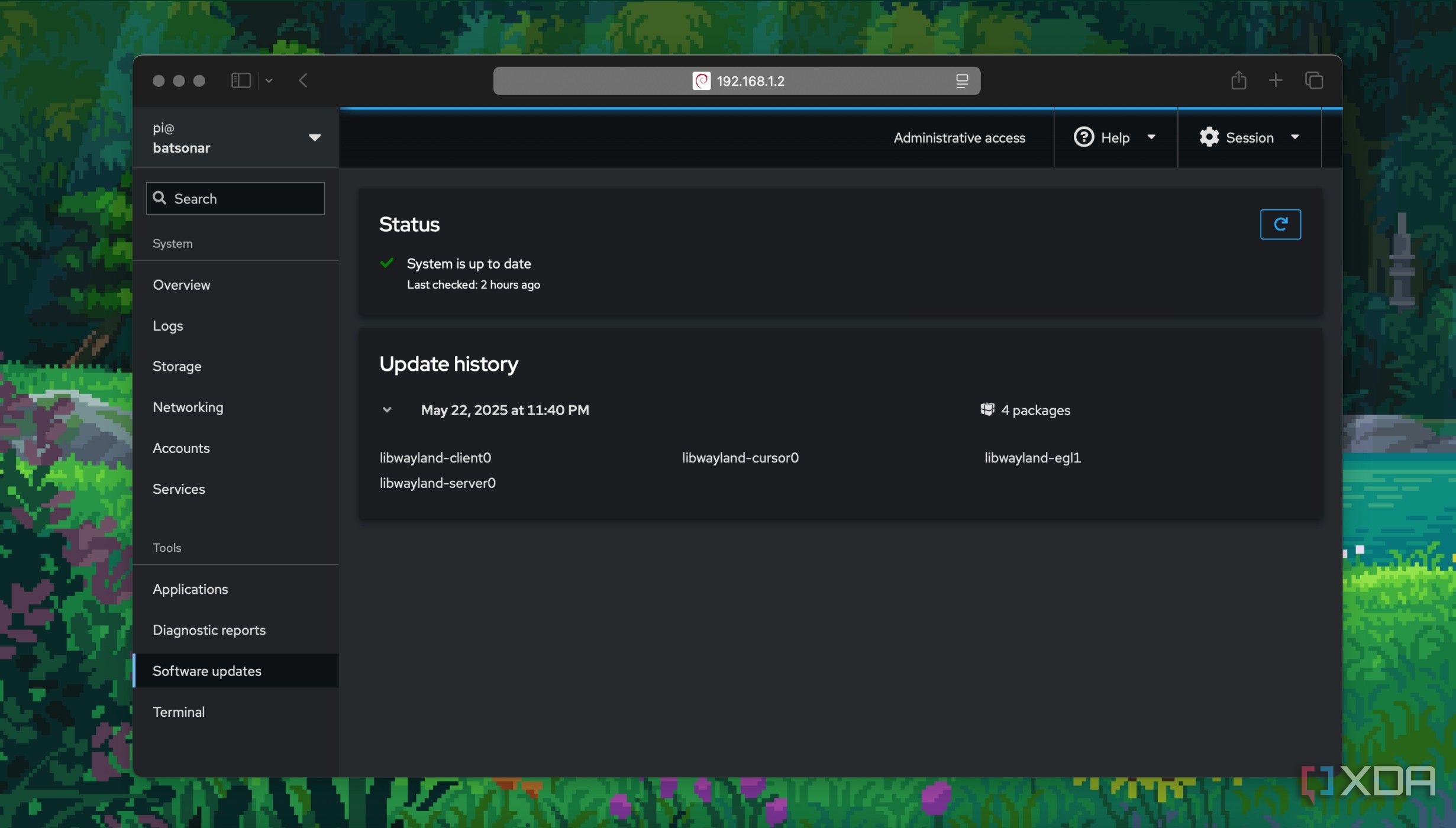Click the Session gear icon
The width and height of the screenshot is (1456, 828).
(x=1209, y=137)
